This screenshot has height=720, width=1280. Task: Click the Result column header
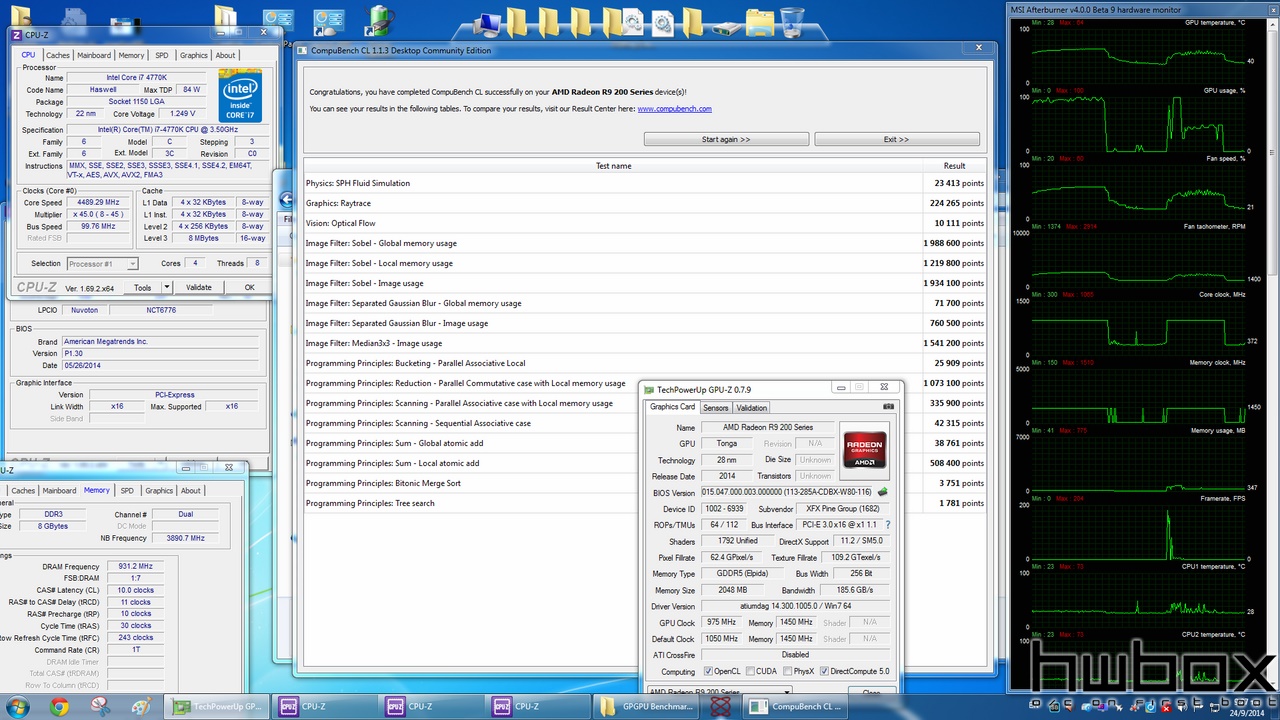pyautogui.click(x=954, y=166)
